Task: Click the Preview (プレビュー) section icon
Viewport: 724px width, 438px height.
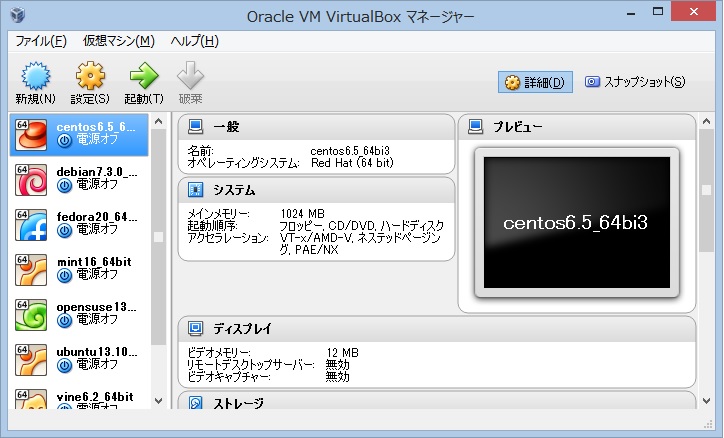Action: [x=476, y=126]
